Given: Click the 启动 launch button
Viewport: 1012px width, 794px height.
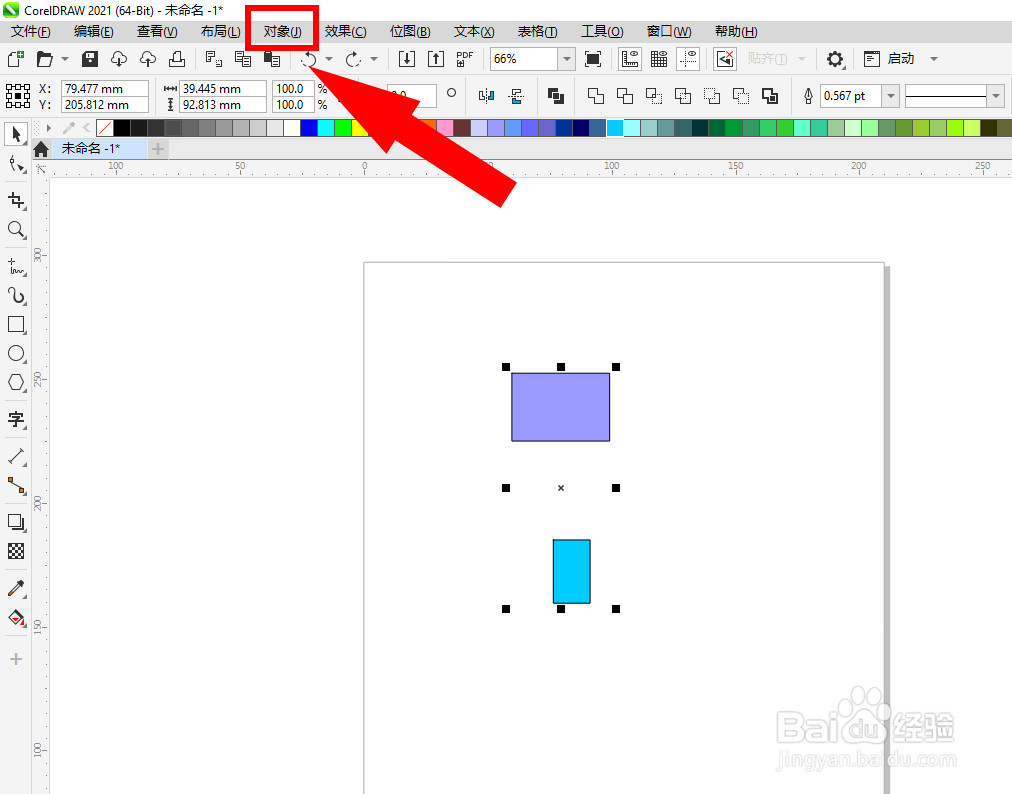Looking at the screenshot, I should click(889, 59).
